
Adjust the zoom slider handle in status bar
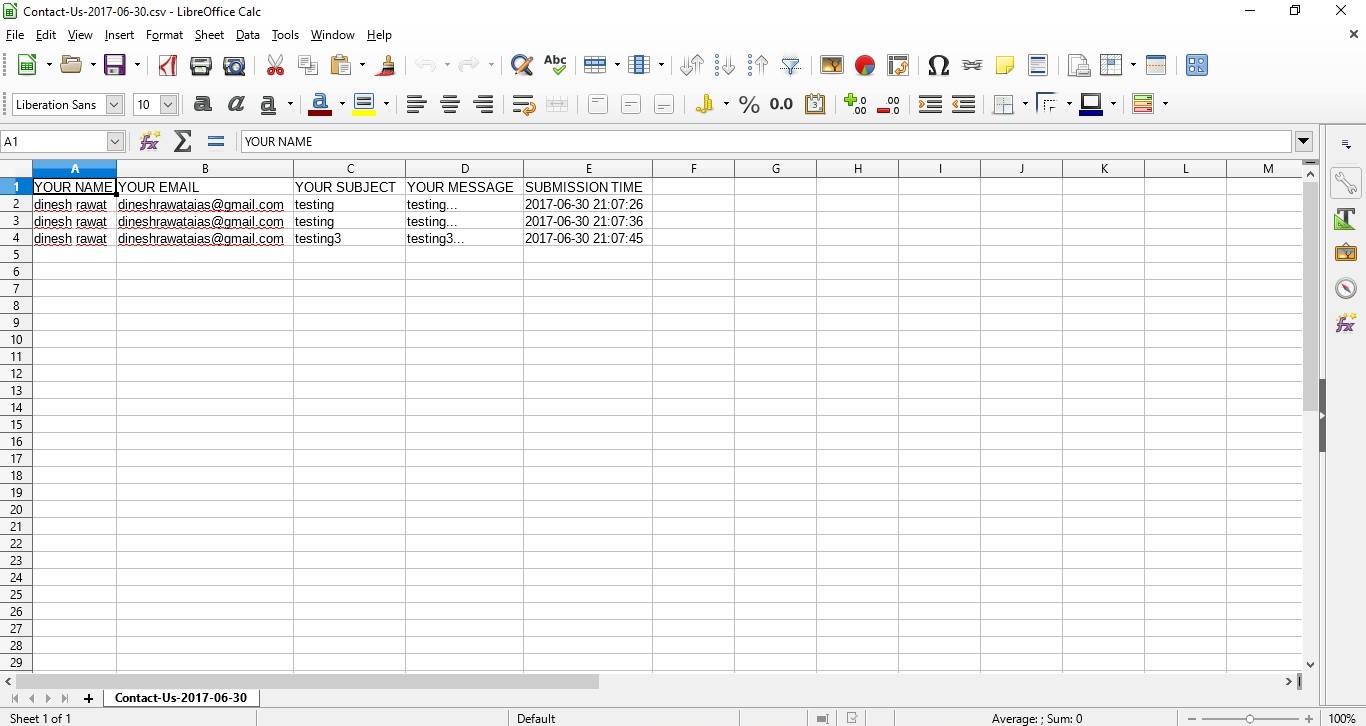pyautogui.click(x=1250, y=719)
